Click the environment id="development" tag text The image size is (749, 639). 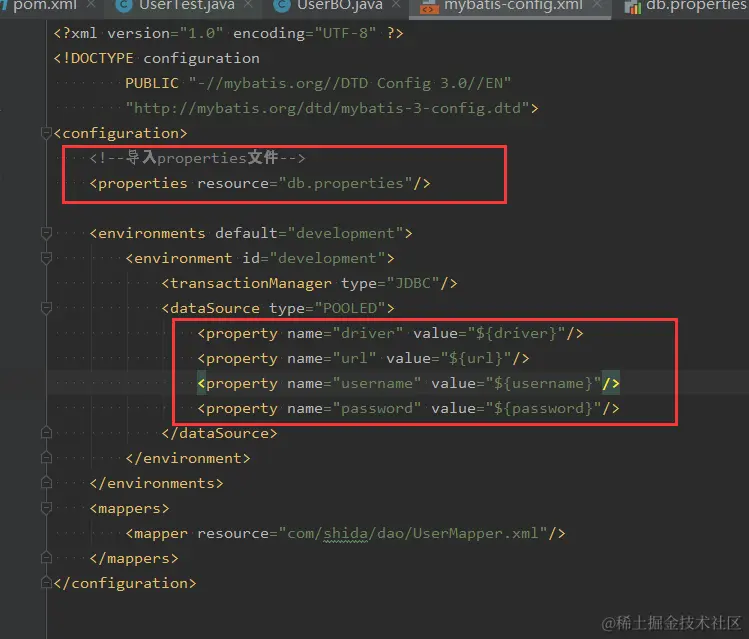260,258
